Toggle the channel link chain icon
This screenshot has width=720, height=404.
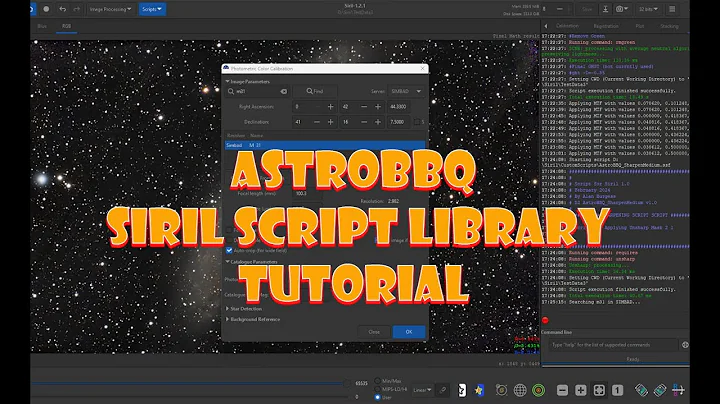coord(443,390)
